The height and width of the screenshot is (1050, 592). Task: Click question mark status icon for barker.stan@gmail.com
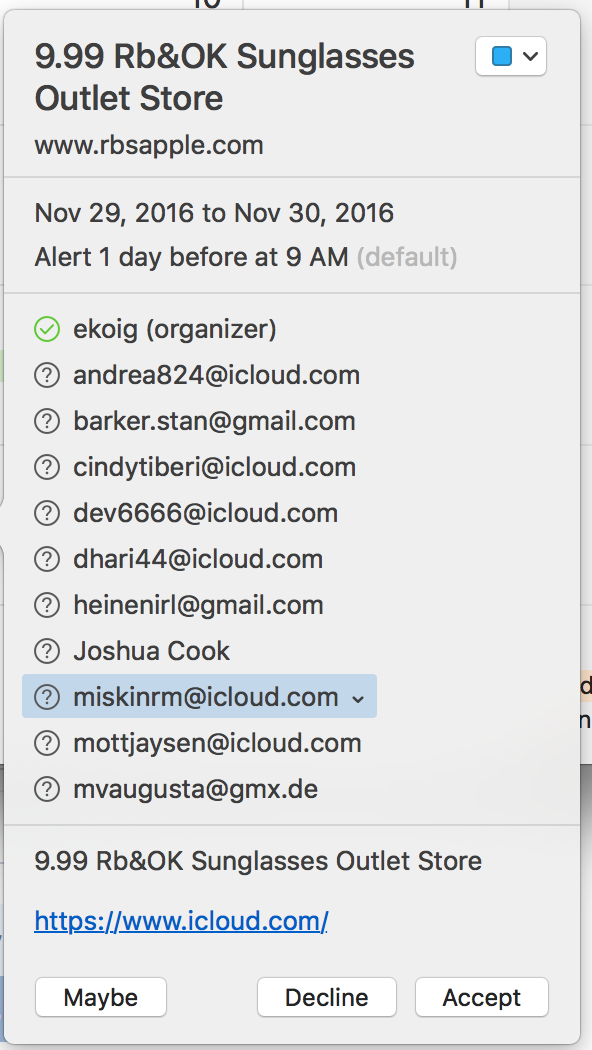pos(47,421)
